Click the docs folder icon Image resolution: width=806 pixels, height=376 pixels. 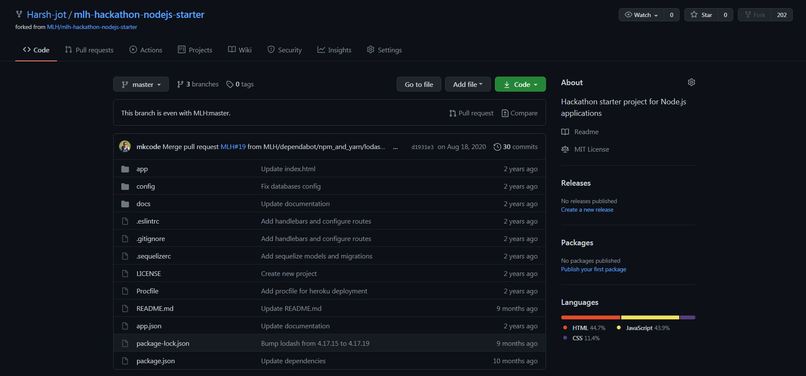125,204
